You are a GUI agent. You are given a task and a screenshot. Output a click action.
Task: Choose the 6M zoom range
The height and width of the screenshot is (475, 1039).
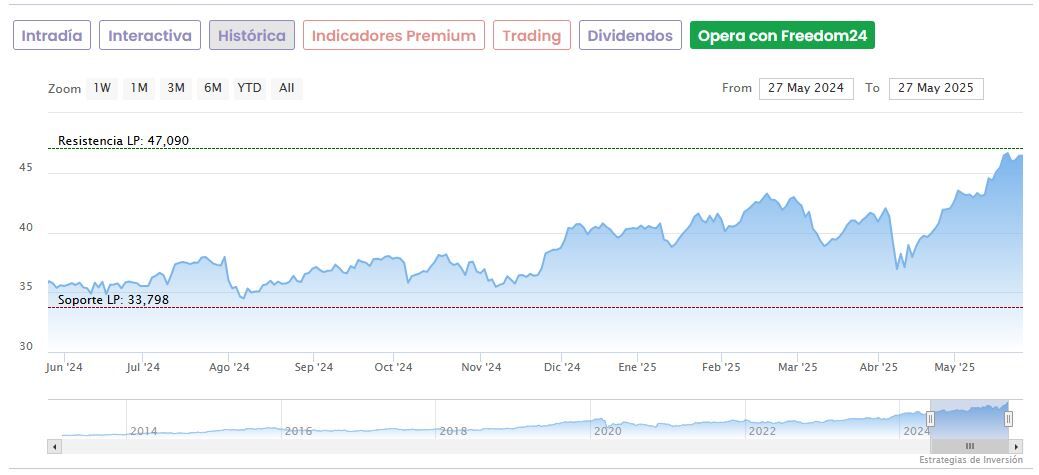click(x=212, y=88)
